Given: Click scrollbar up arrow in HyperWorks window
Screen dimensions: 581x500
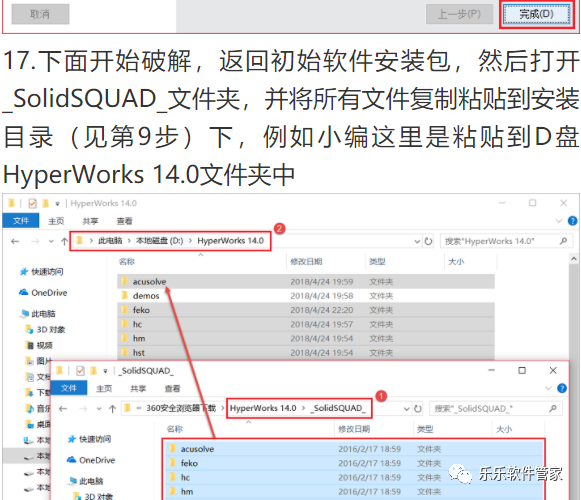Looking at the screenshot, I should (x=574, y=259).
